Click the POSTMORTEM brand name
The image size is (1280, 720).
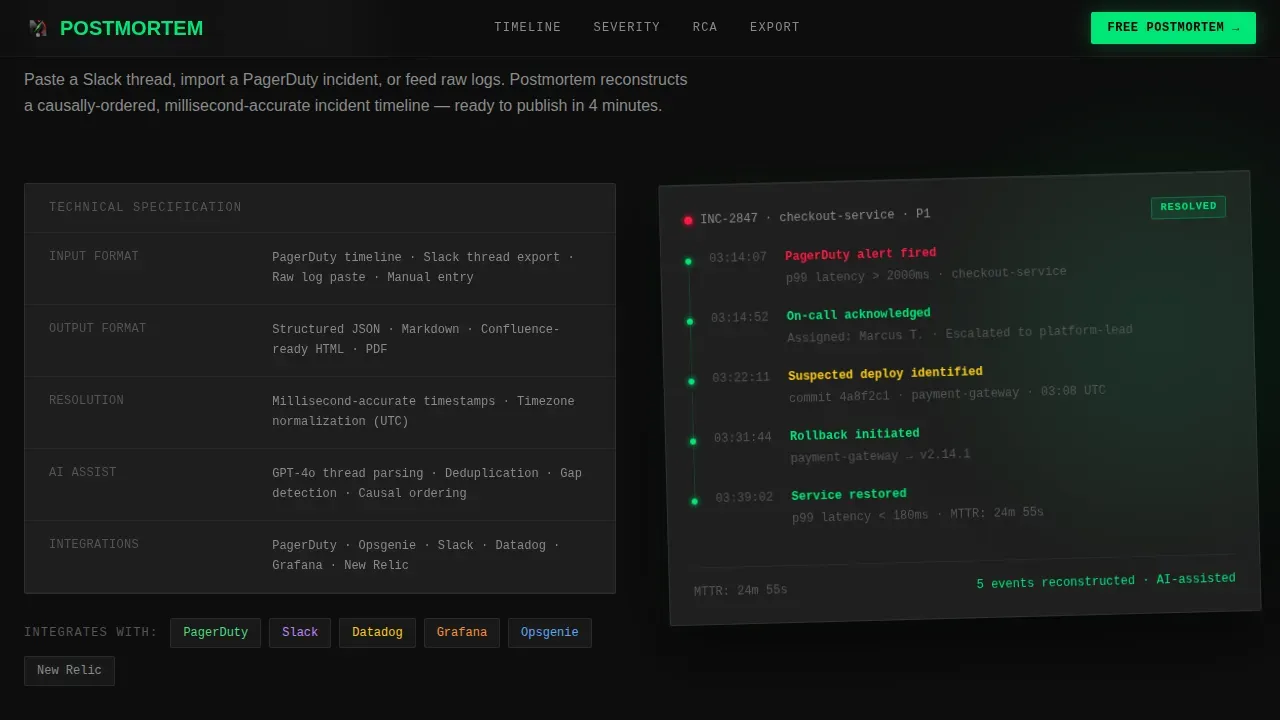(131, 28)
